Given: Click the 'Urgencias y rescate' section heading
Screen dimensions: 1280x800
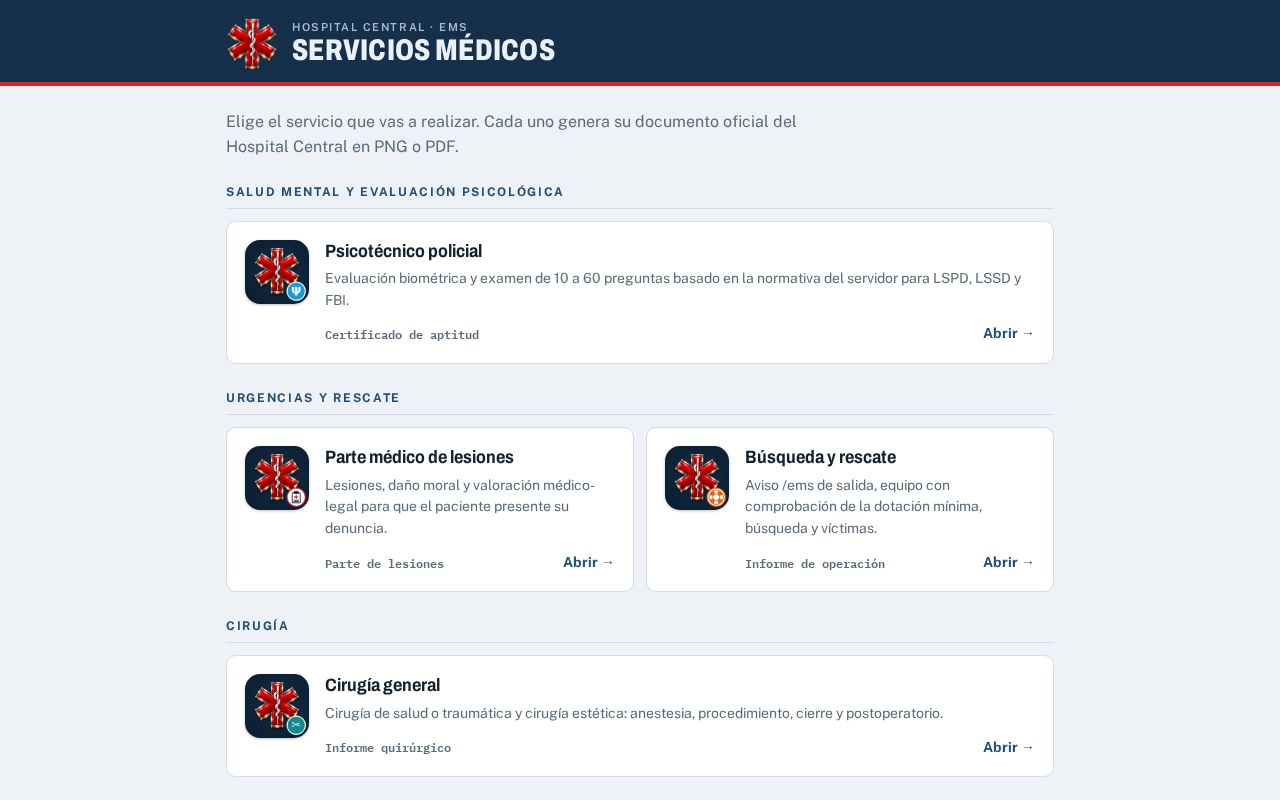Looking at the screenshot, I should [313, 398].
